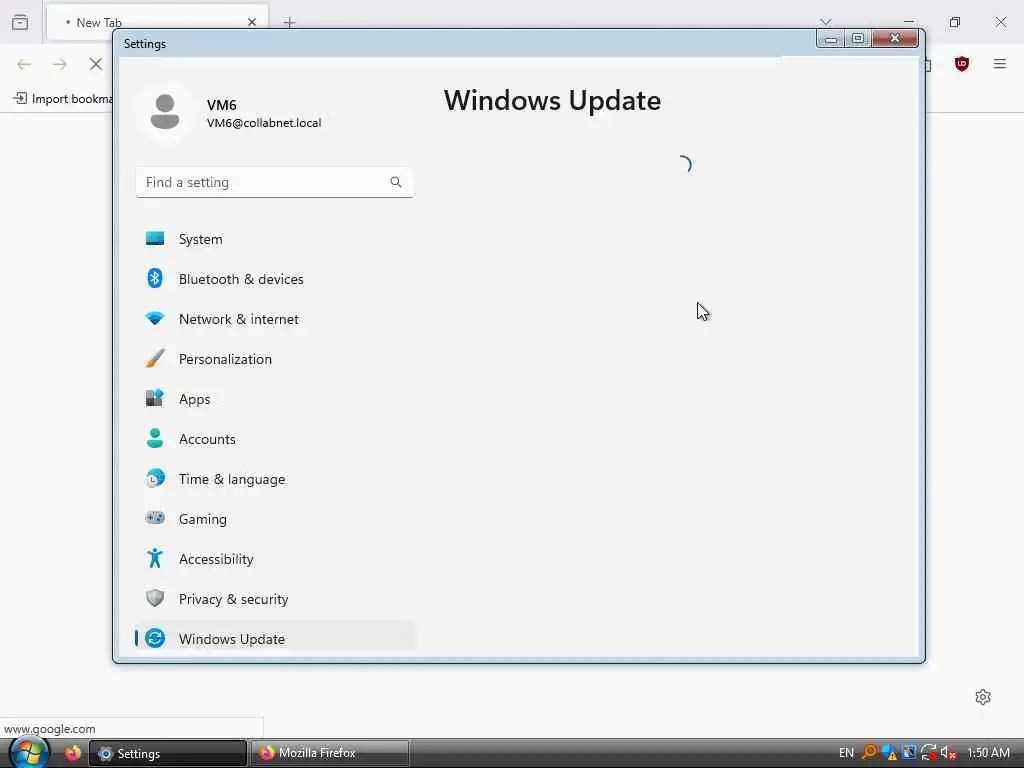Click the VM6 account name
1024x768 pixels.
tap(221, 104)
